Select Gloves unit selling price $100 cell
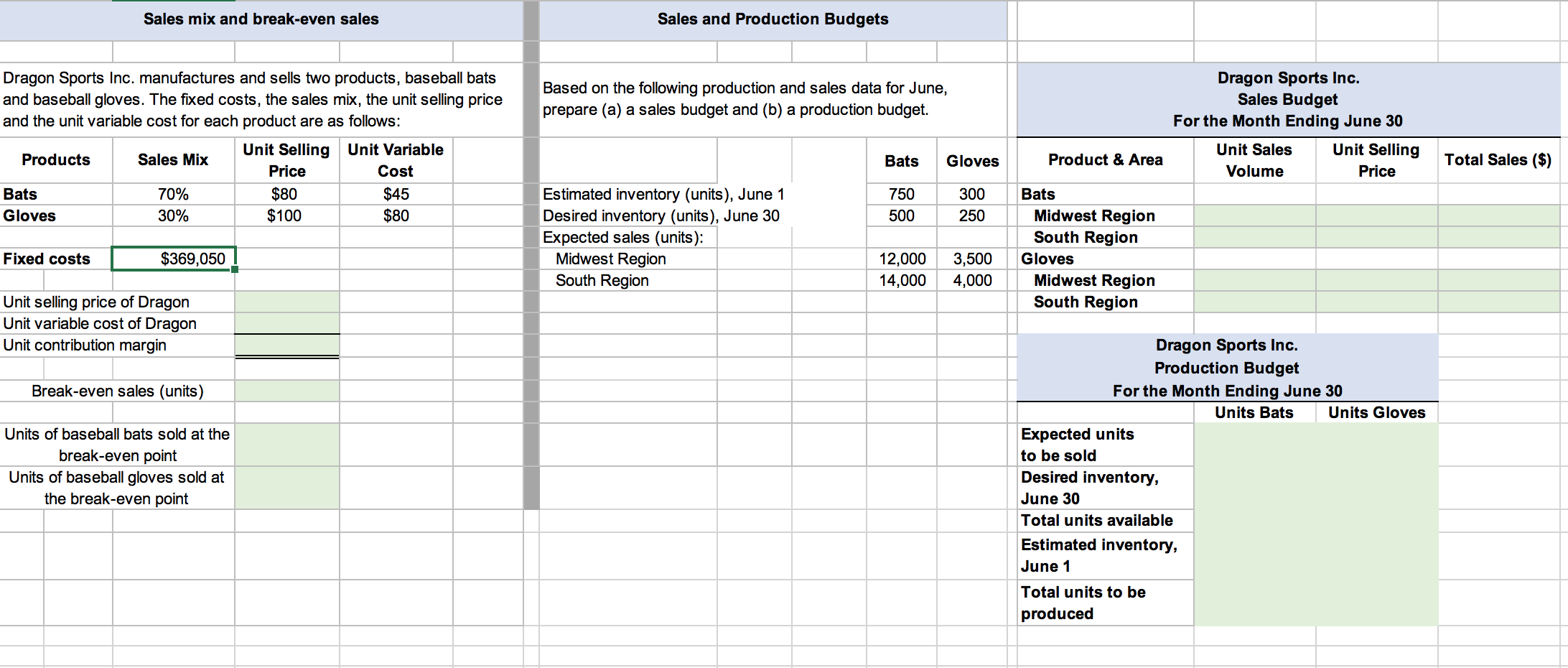This screenshot has height=668, width=1568. [287, 215]
